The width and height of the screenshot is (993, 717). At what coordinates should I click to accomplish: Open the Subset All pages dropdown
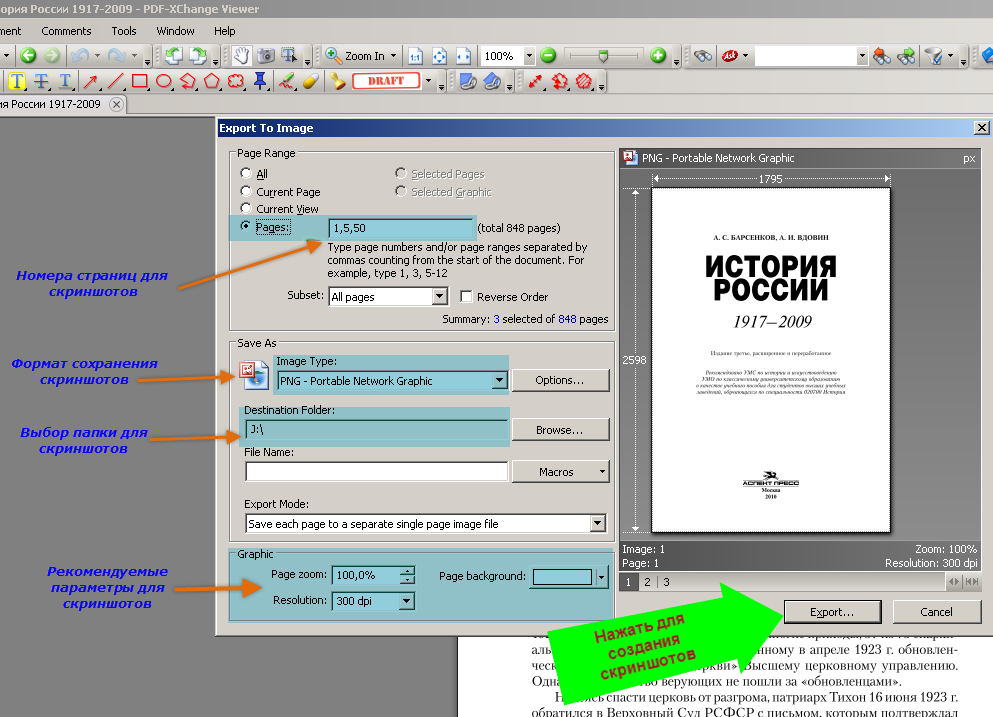pyautogui.click(x=440, y=296)
